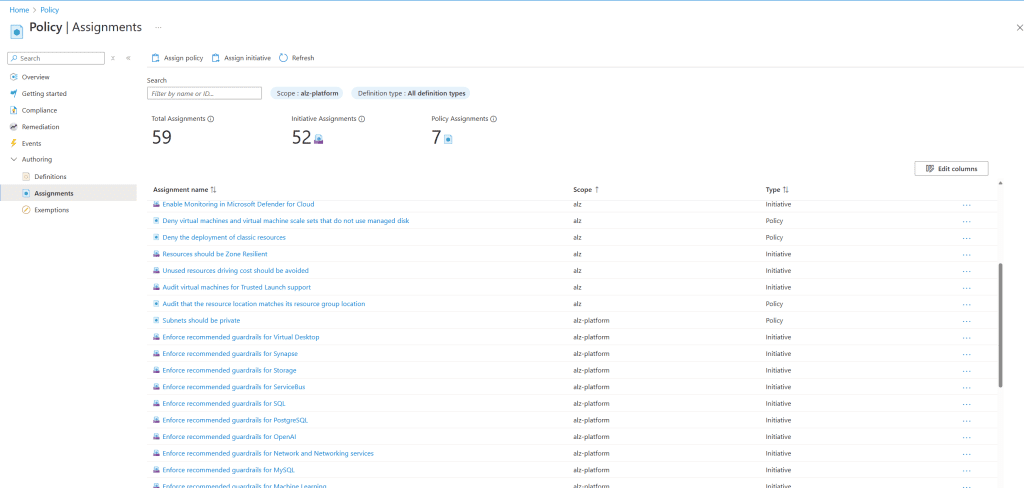
Task: Click the Assign initiative toolbar icon
Action: 216,58
